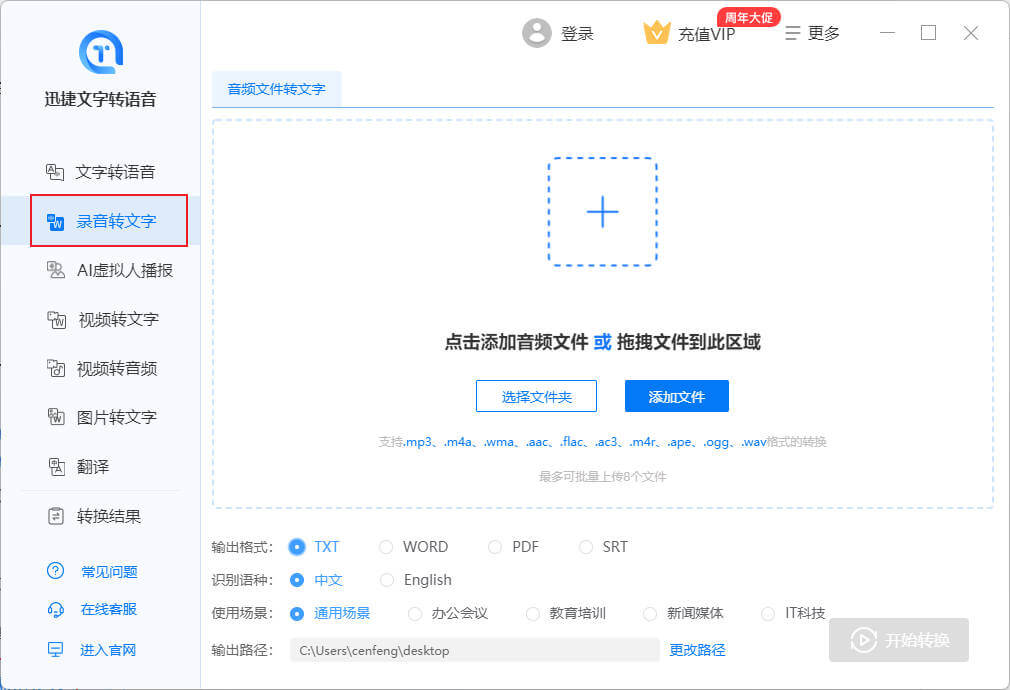The height and width of the screenshot is (690, 1010).
Task: Click the 视频转音频 sidebar icon
Action: point(57,369)
